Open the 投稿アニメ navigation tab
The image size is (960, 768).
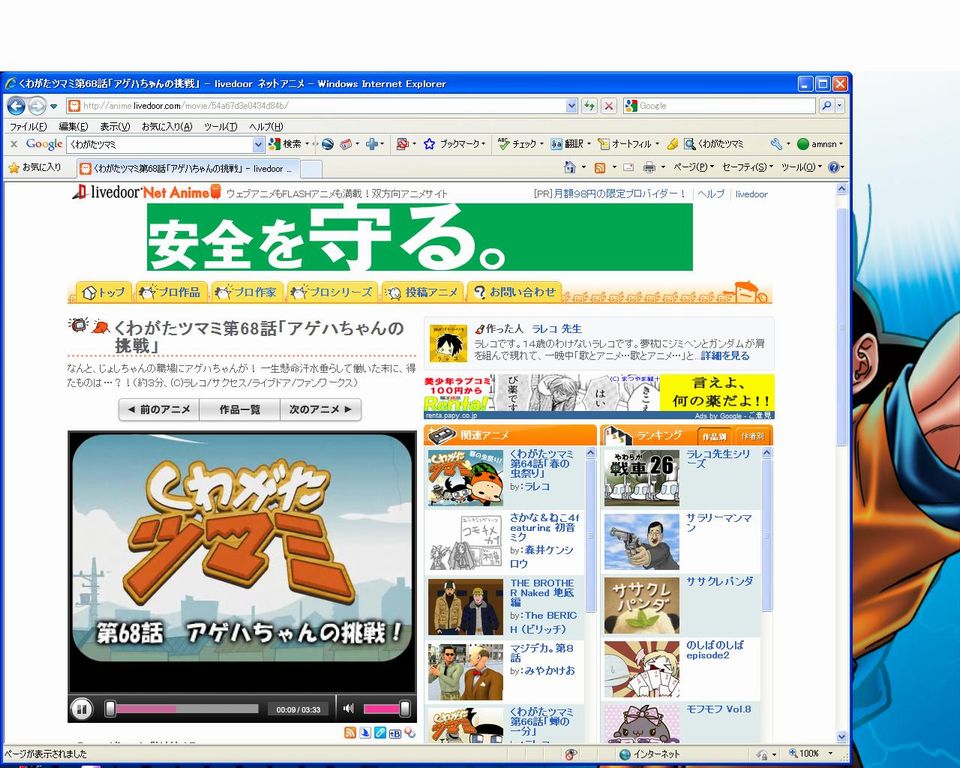(423, 292)
